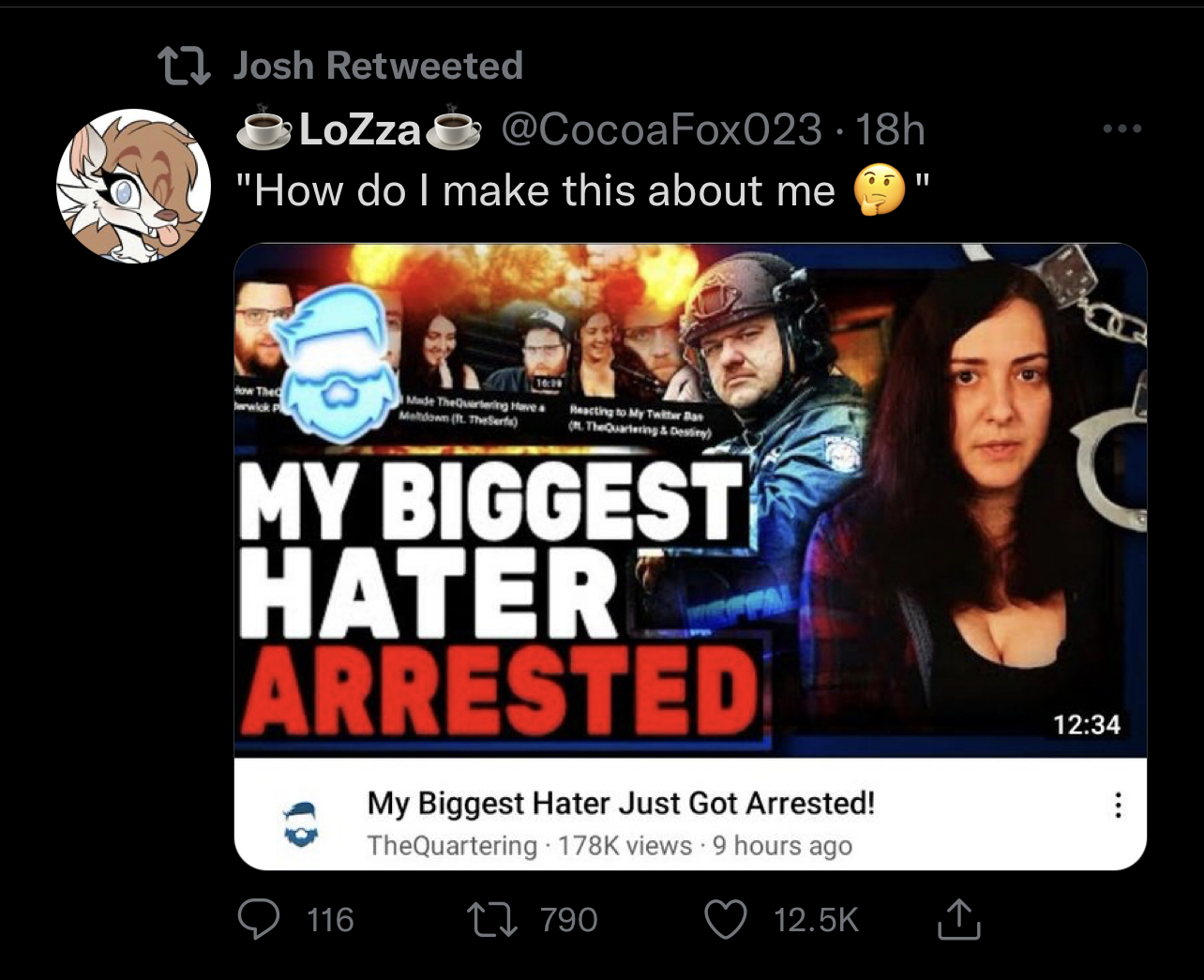Open LoZza display name
The width and height of the screenshot is (1204, 980).
[359, 129]
